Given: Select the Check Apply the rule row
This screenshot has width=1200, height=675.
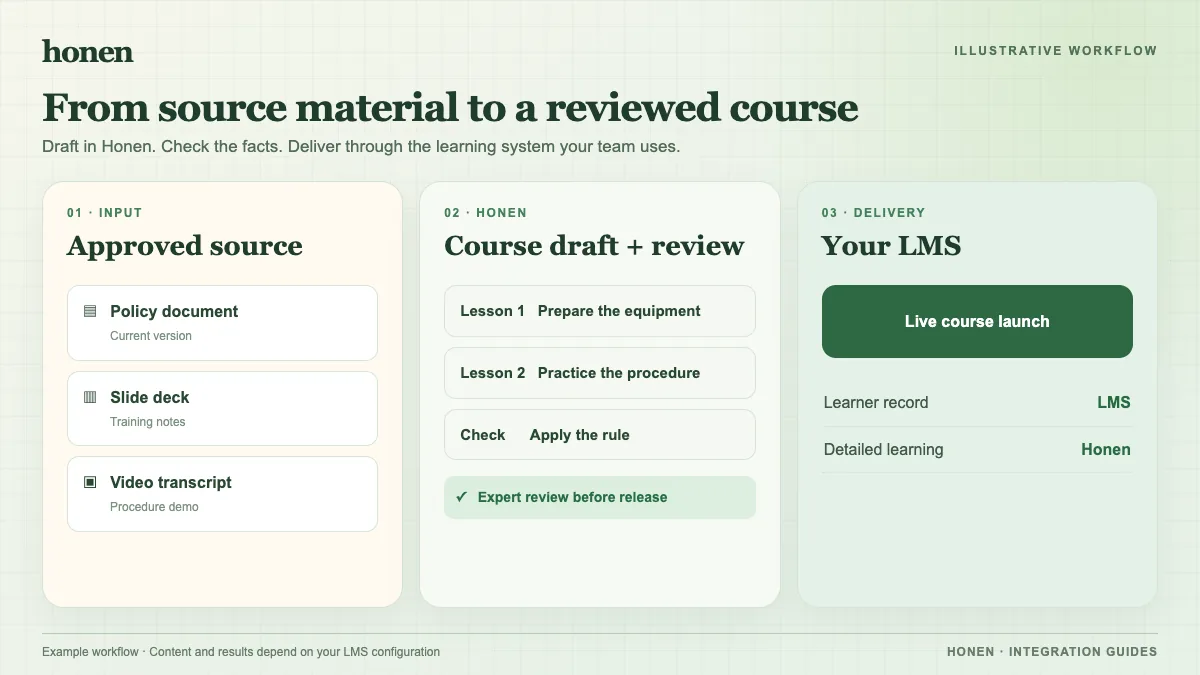Looking at the screenshot, I should pos(600,435).
